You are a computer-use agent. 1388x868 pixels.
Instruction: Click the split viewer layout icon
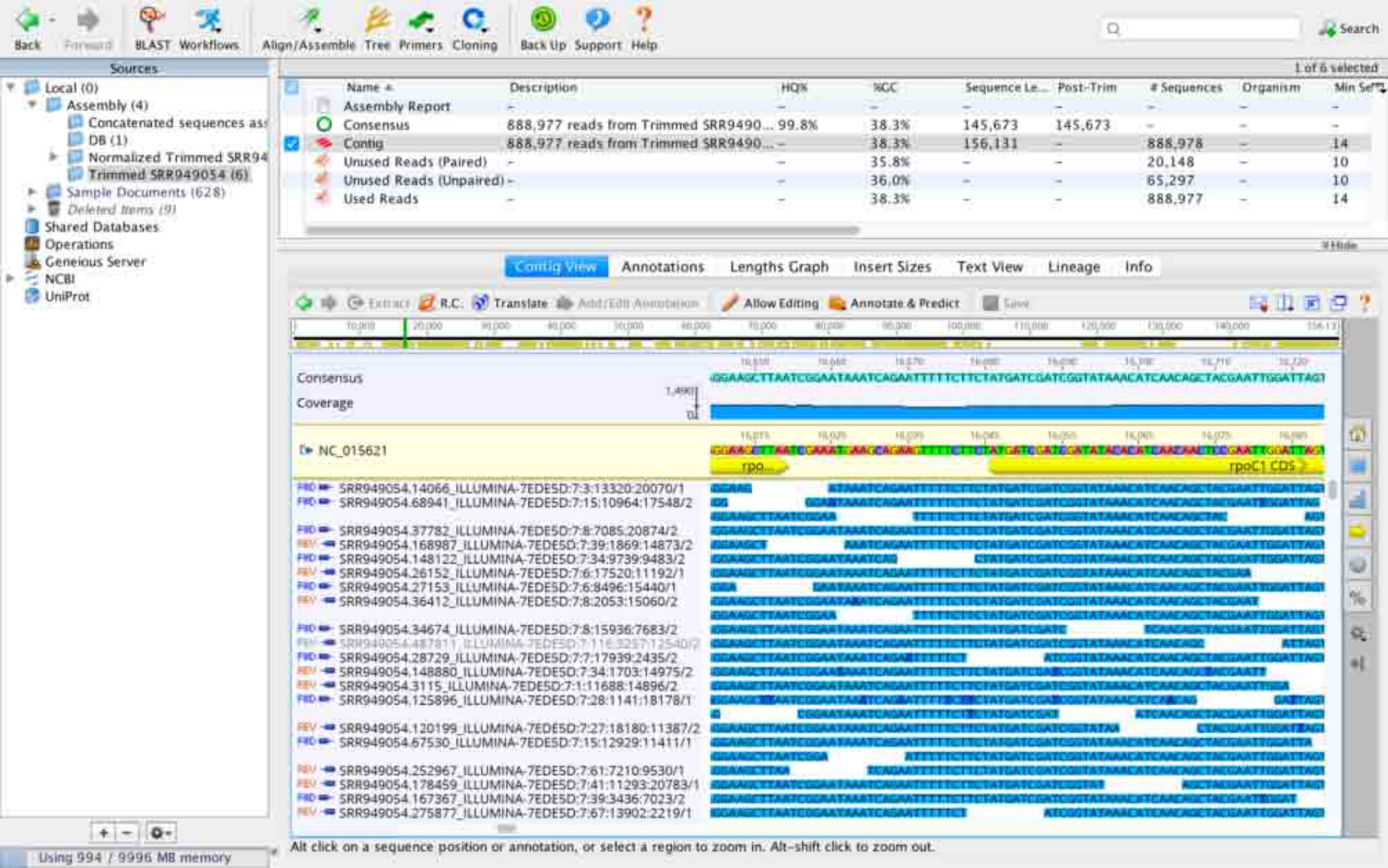[1285, 303]
